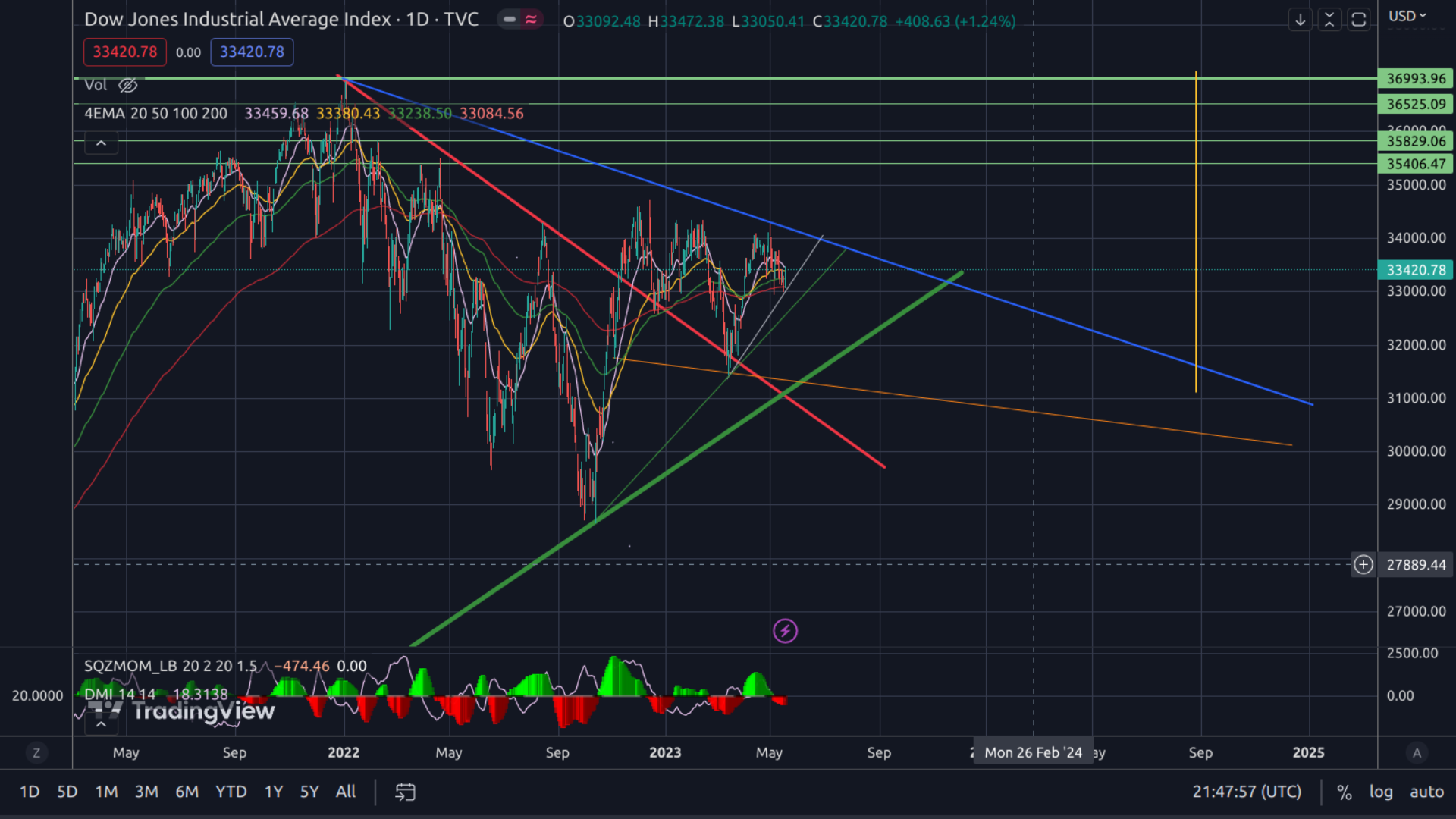Viewport: 1456px width, 819px height.
Task: Click the pink data-mode wave icon
Action: (531, 20)
